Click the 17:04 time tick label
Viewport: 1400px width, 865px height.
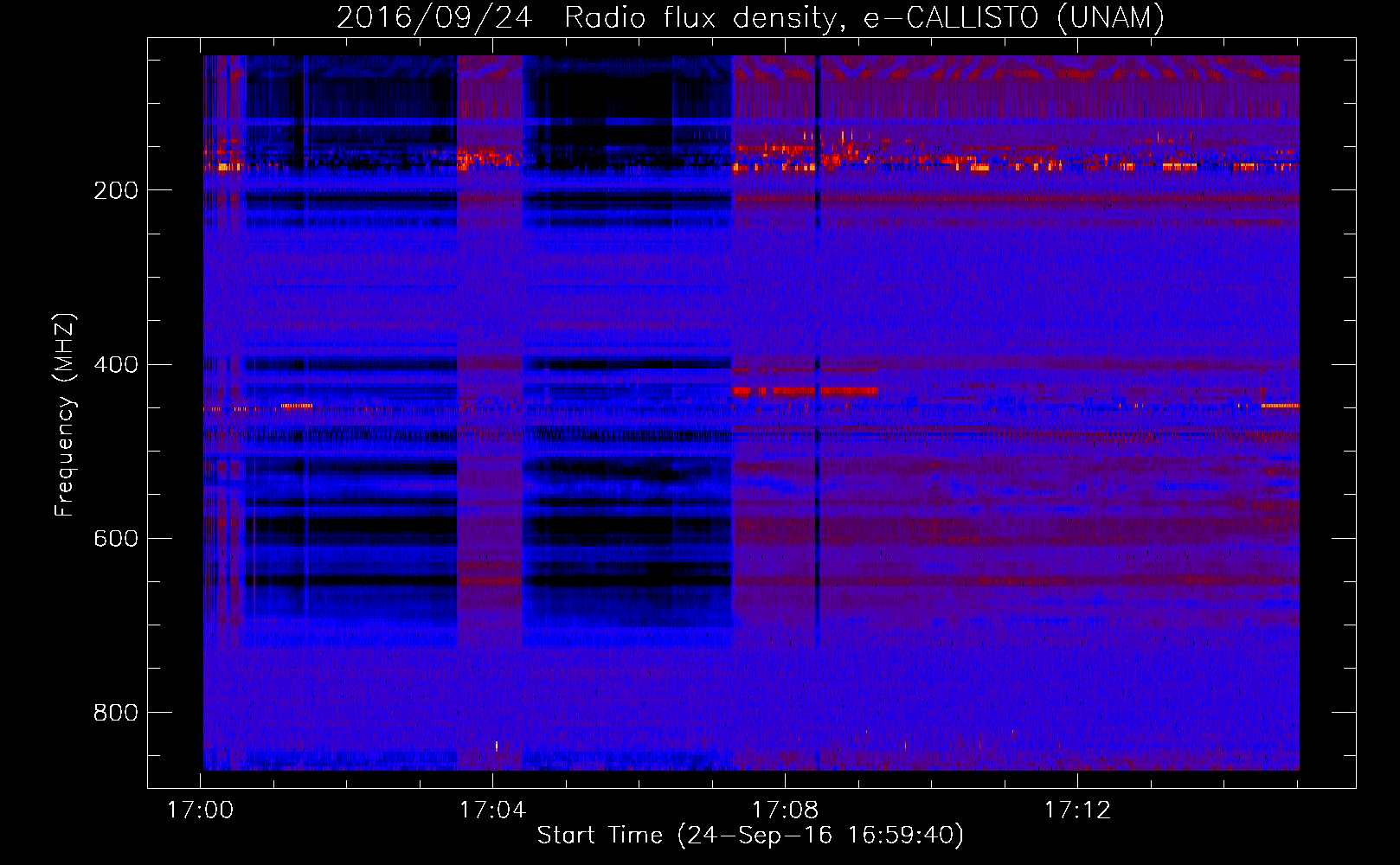click(x=493, y=810)
